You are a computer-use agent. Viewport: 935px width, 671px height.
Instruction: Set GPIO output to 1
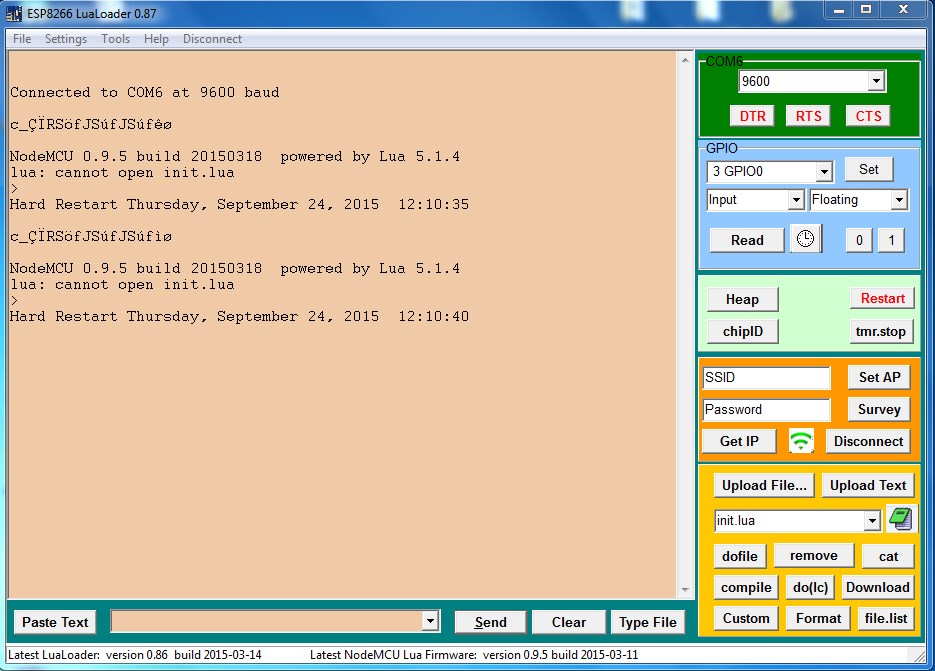point(891,240)
